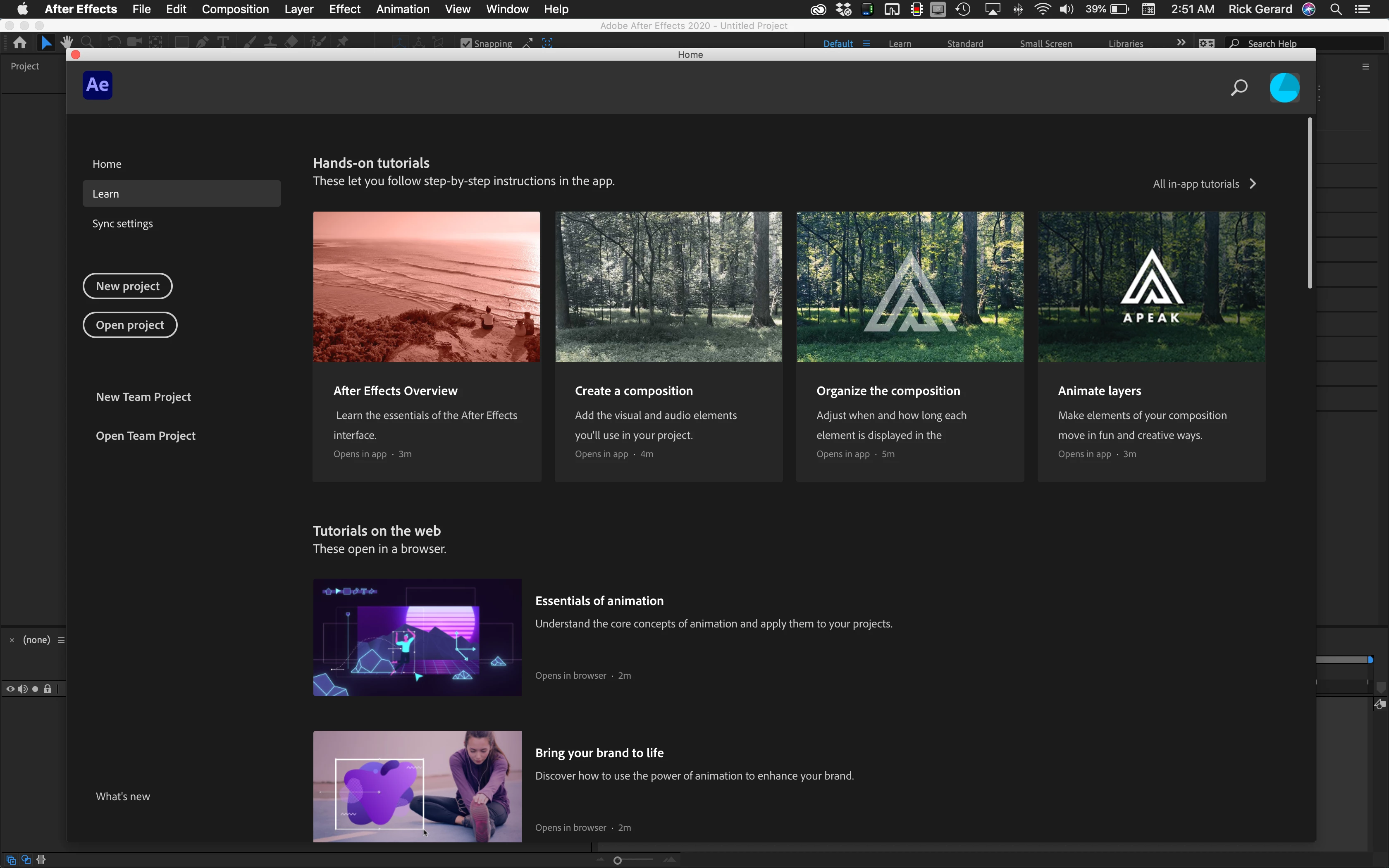Viewport: 1389px width, 868px height.
Task: Toggle the eye visibility column icon
Action: pos(10,689)
